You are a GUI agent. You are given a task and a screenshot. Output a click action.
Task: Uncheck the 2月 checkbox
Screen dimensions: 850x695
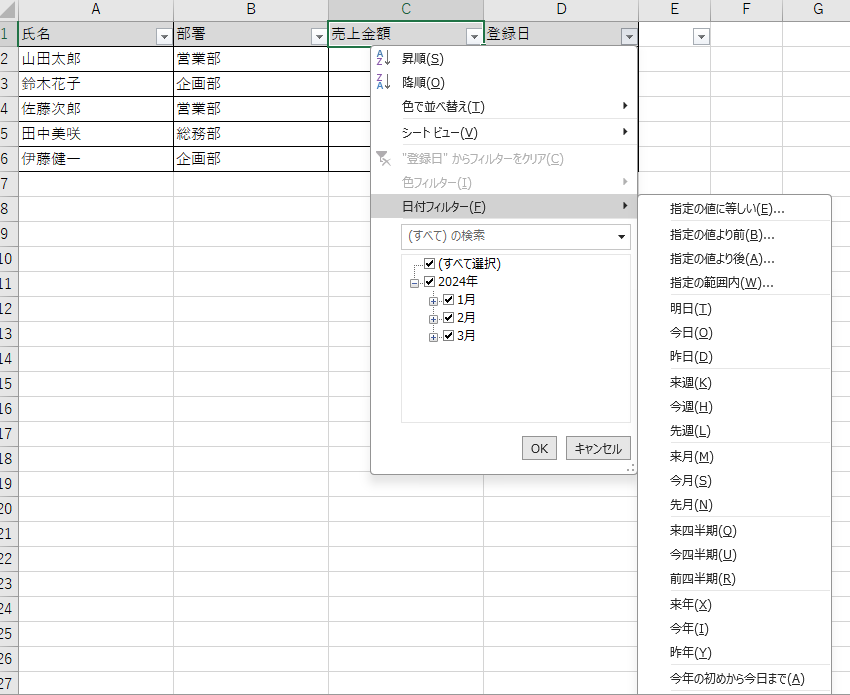pyautogui.click(x=449, y=318)
